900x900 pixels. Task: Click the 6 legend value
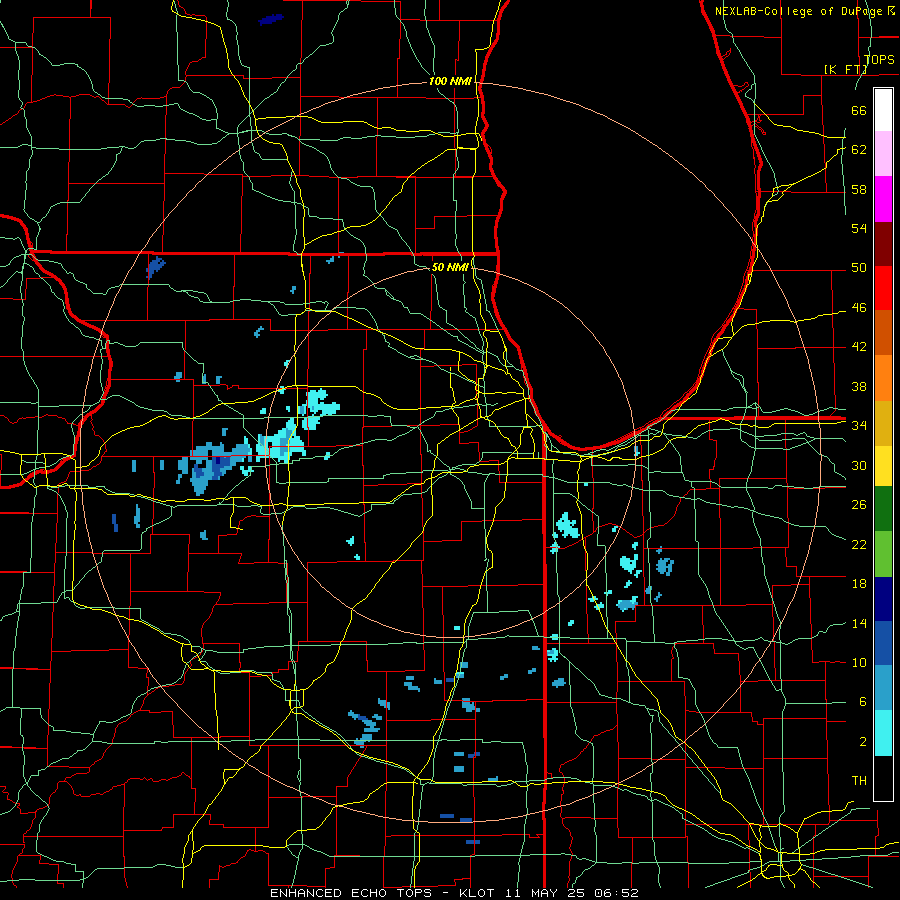click(x=863, y=701)
